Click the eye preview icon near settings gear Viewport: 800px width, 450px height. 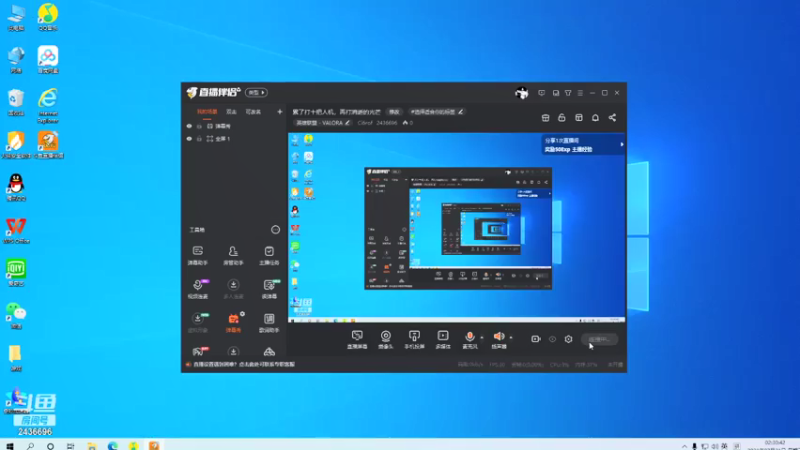tap(552, 339)
